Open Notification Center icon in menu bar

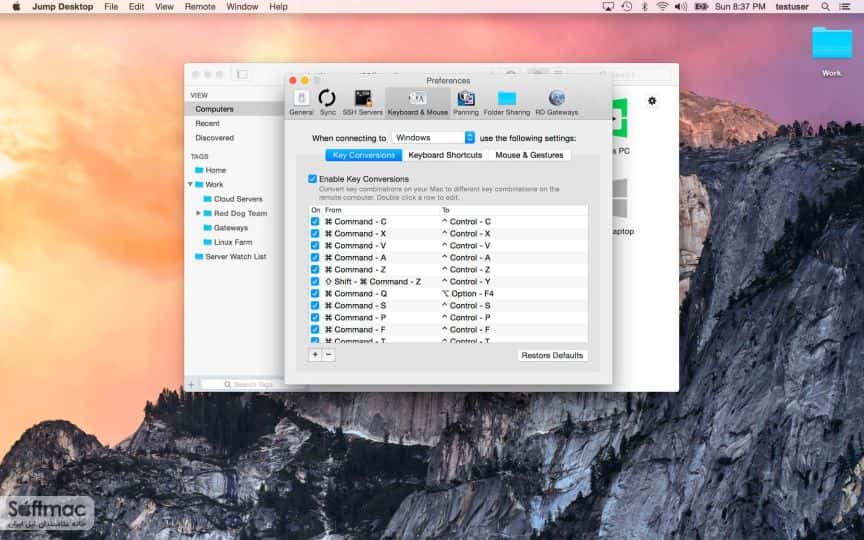[844, 7]
